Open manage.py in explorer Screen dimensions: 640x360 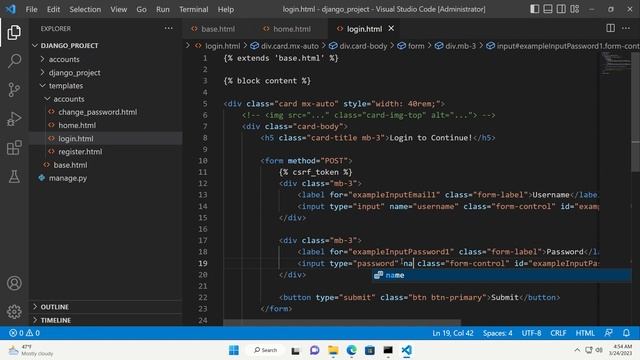click(x=68, y=178)
